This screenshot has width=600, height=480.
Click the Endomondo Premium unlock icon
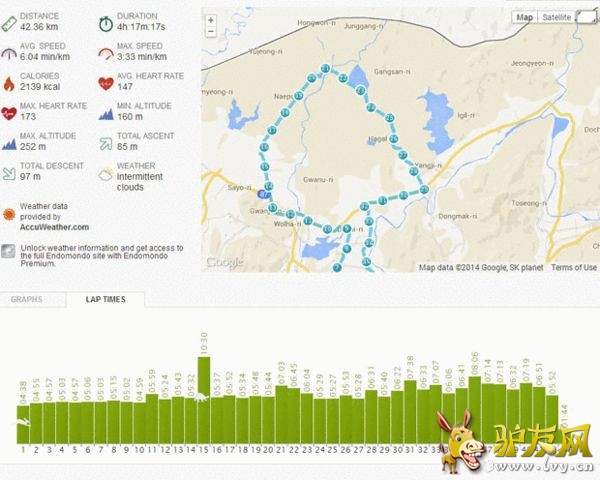pos(9,251)
